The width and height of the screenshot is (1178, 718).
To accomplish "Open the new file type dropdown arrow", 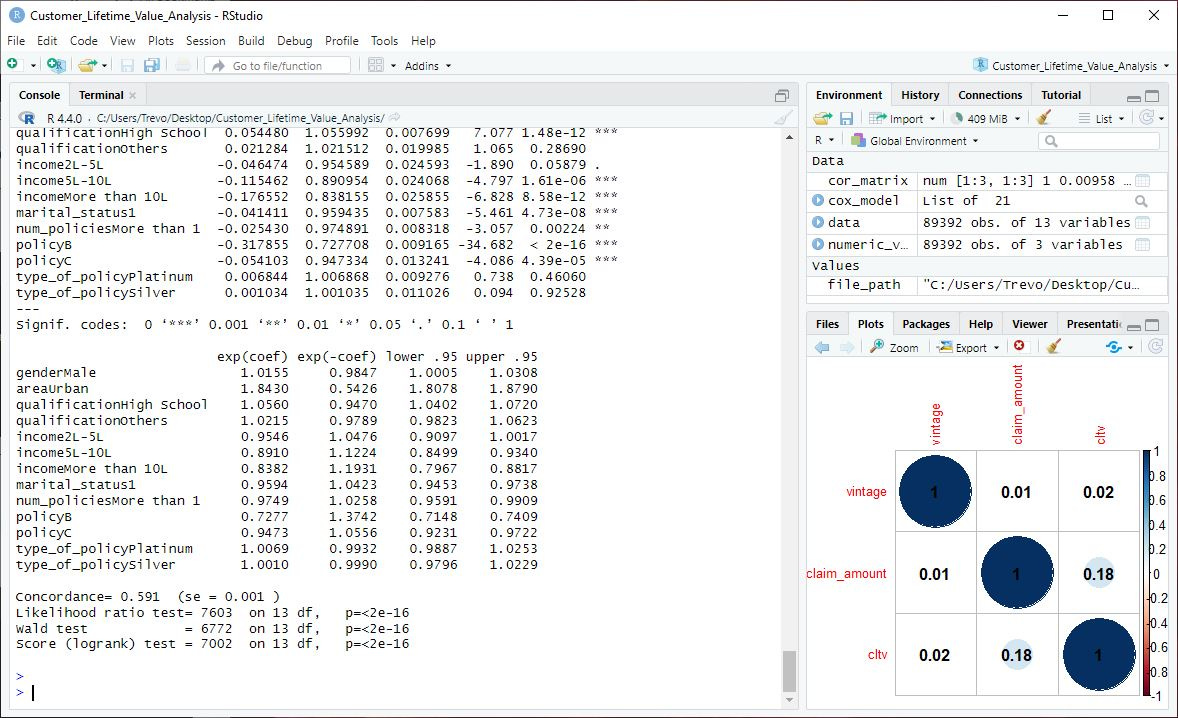I will pyautogui.click(x=33, y=66).
